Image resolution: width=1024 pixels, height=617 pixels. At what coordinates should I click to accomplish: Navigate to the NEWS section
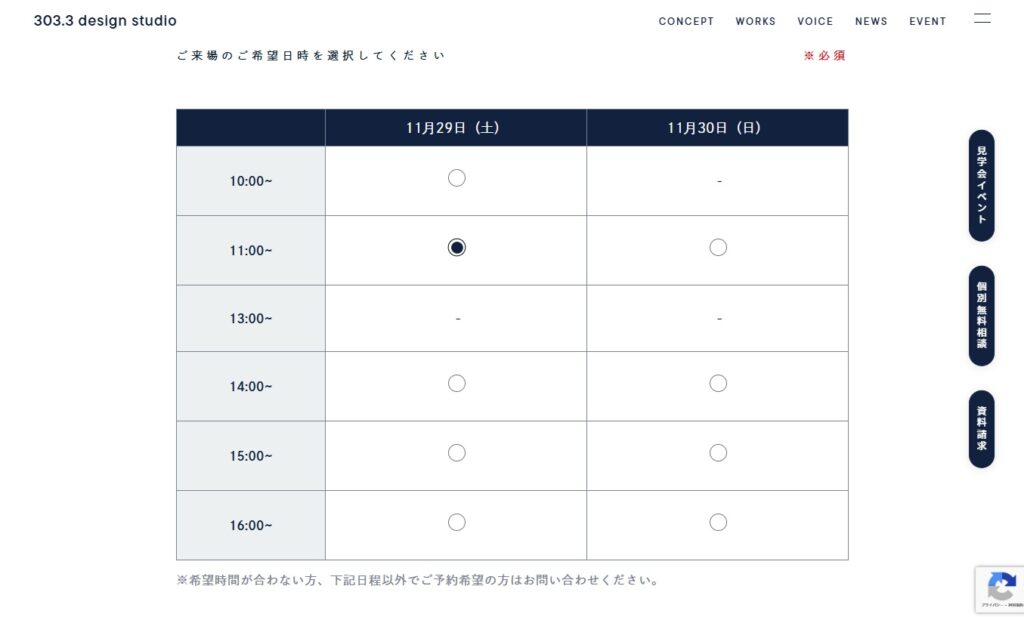pos(871,21)
